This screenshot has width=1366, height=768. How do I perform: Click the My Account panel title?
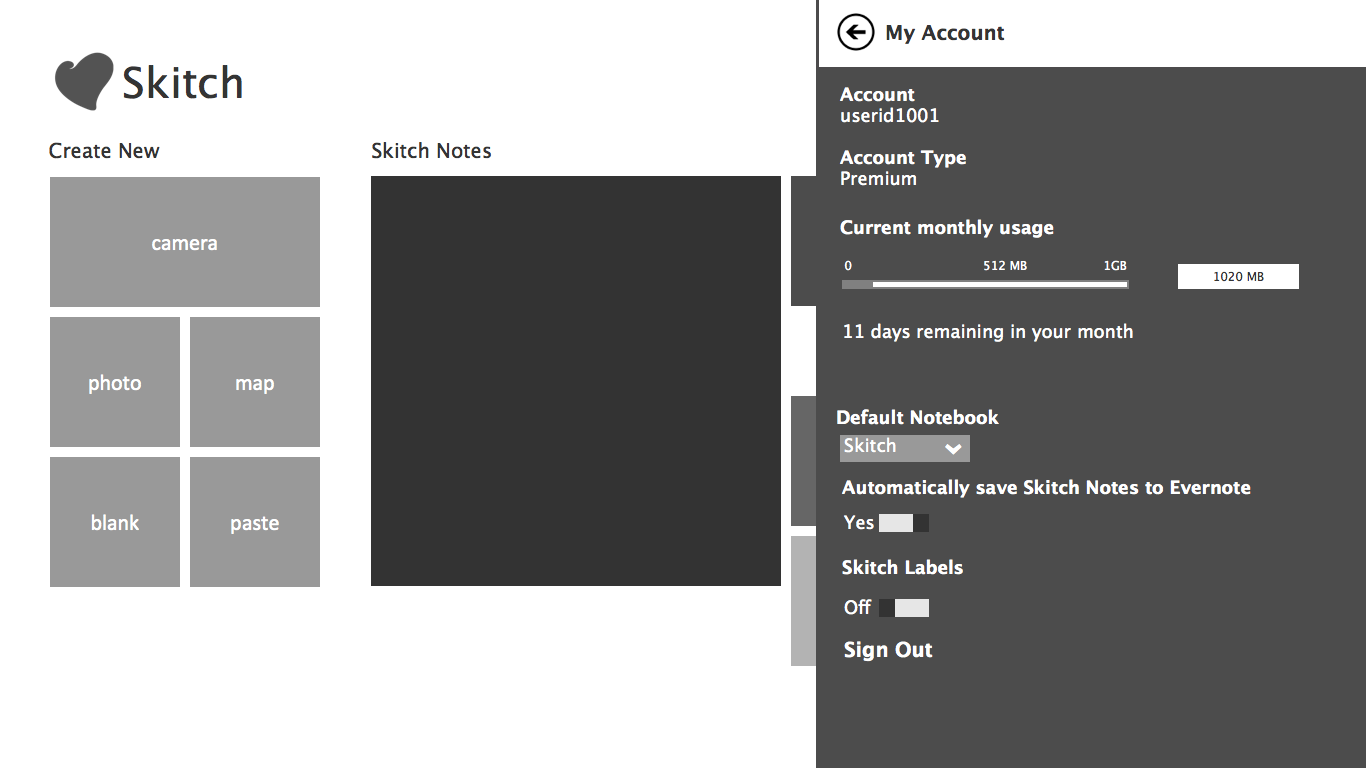click(945, 33)
